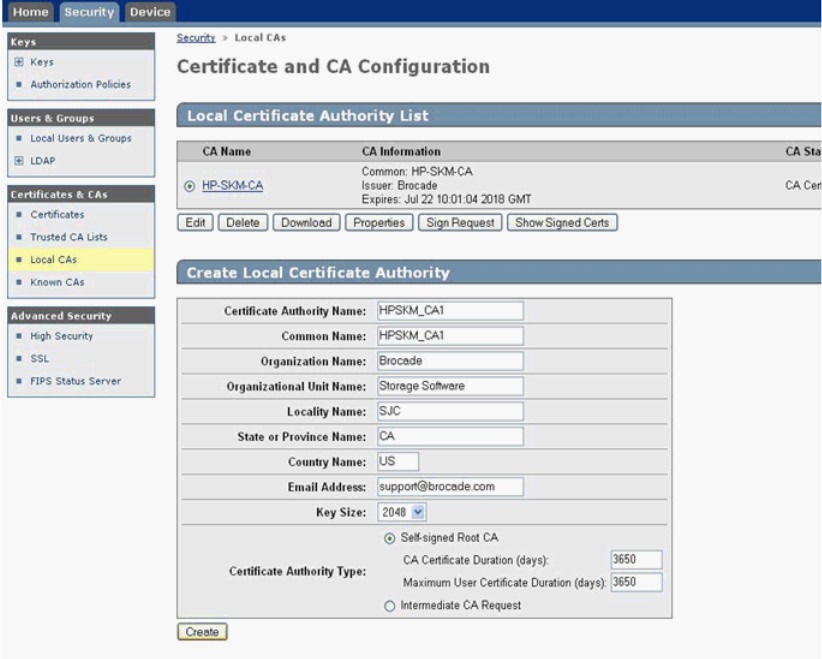Click the Sign Request button
The image size is (822, 659).
pos(459,223)
